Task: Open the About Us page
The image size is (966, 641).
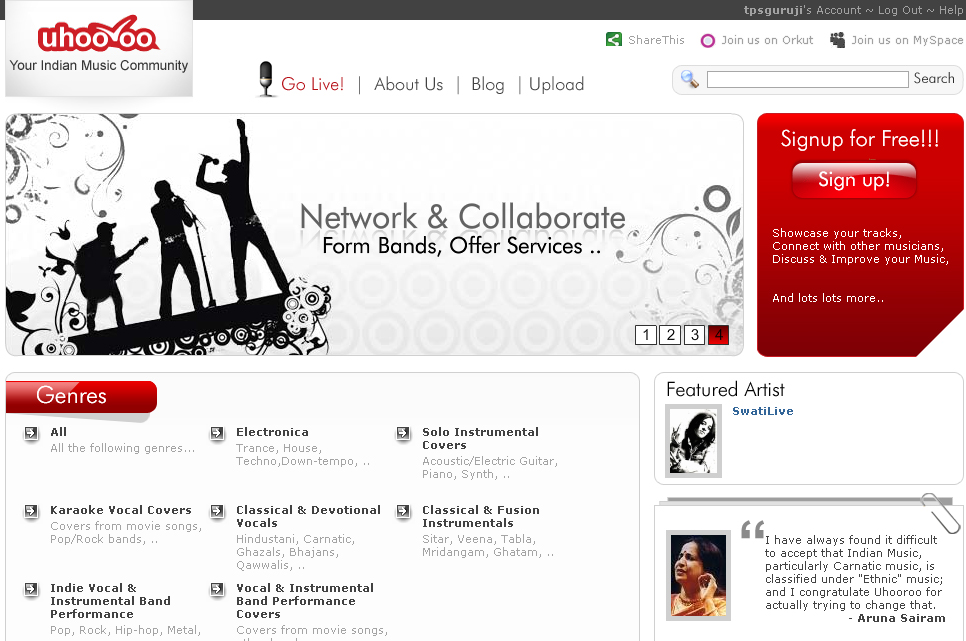Action: tap(408, 84)
